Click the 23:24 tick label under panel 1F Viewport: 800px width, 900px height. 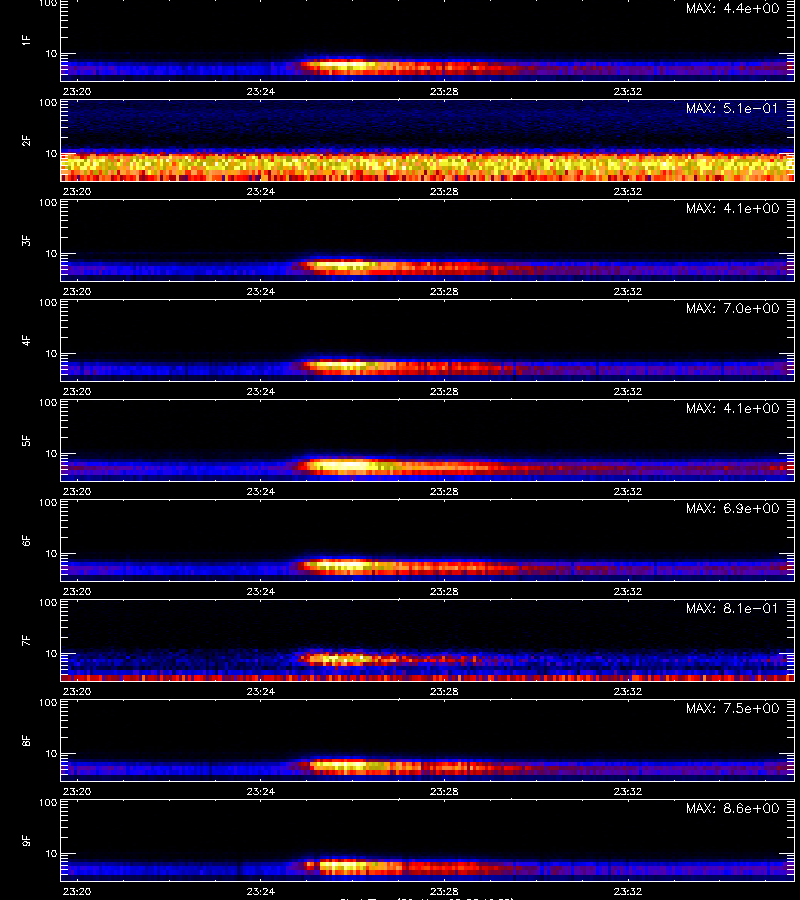261,91
